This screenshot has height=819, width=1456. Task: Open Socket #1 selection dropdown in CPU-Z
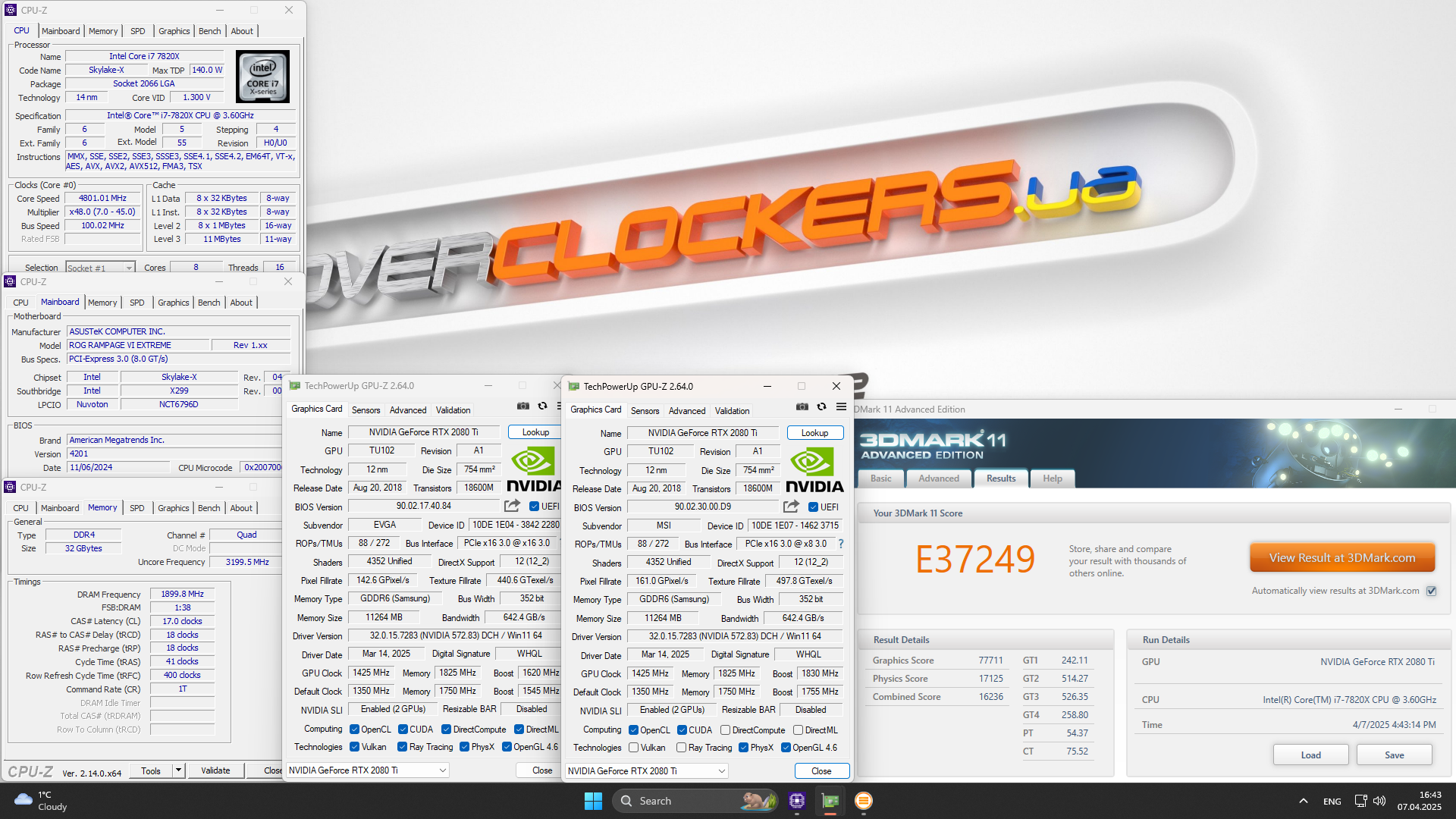[99, 268]
